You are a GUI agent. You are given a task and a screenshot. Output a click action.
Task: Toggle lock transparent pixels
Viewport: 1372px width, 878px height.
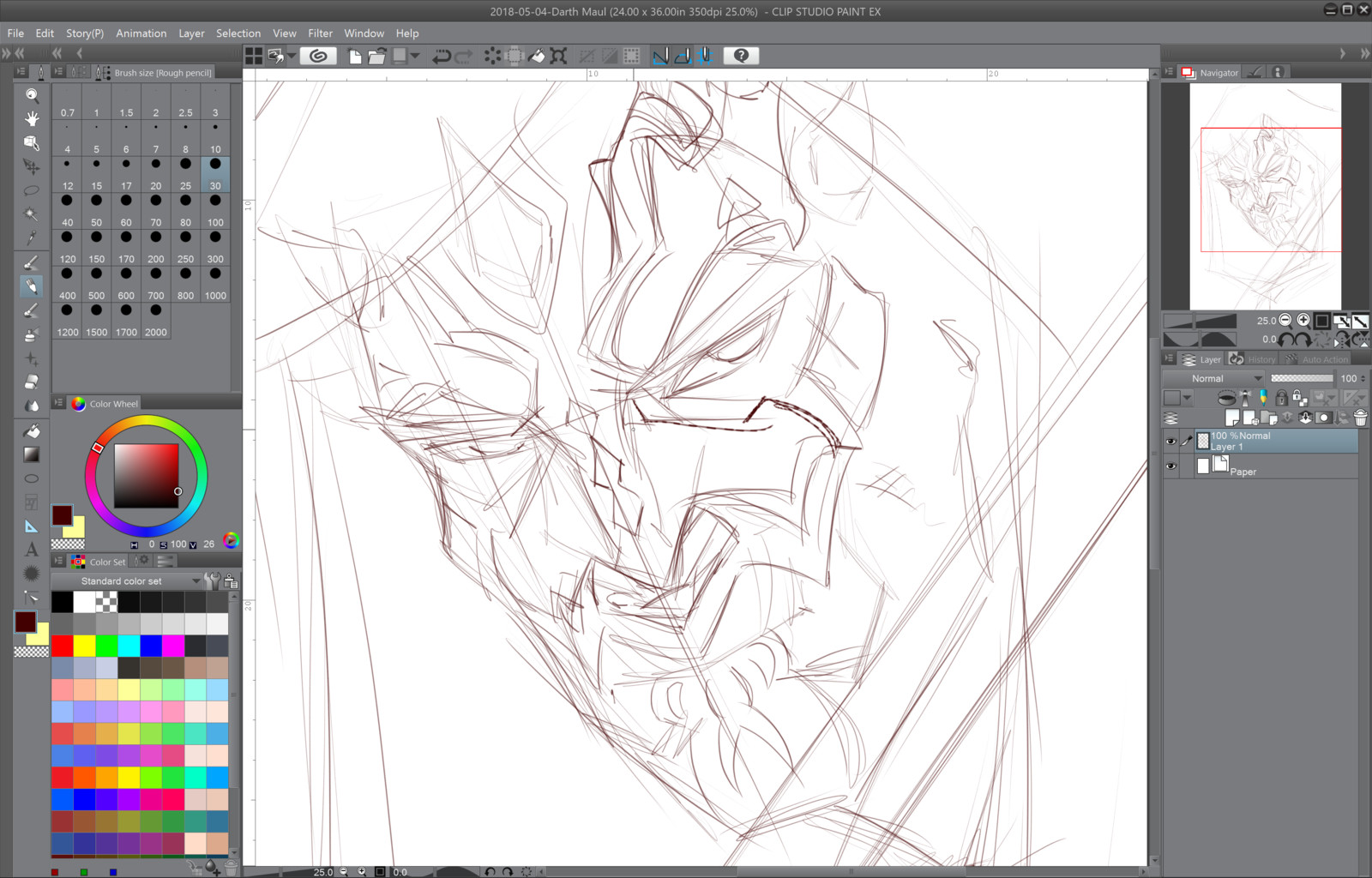point(1300,398)
